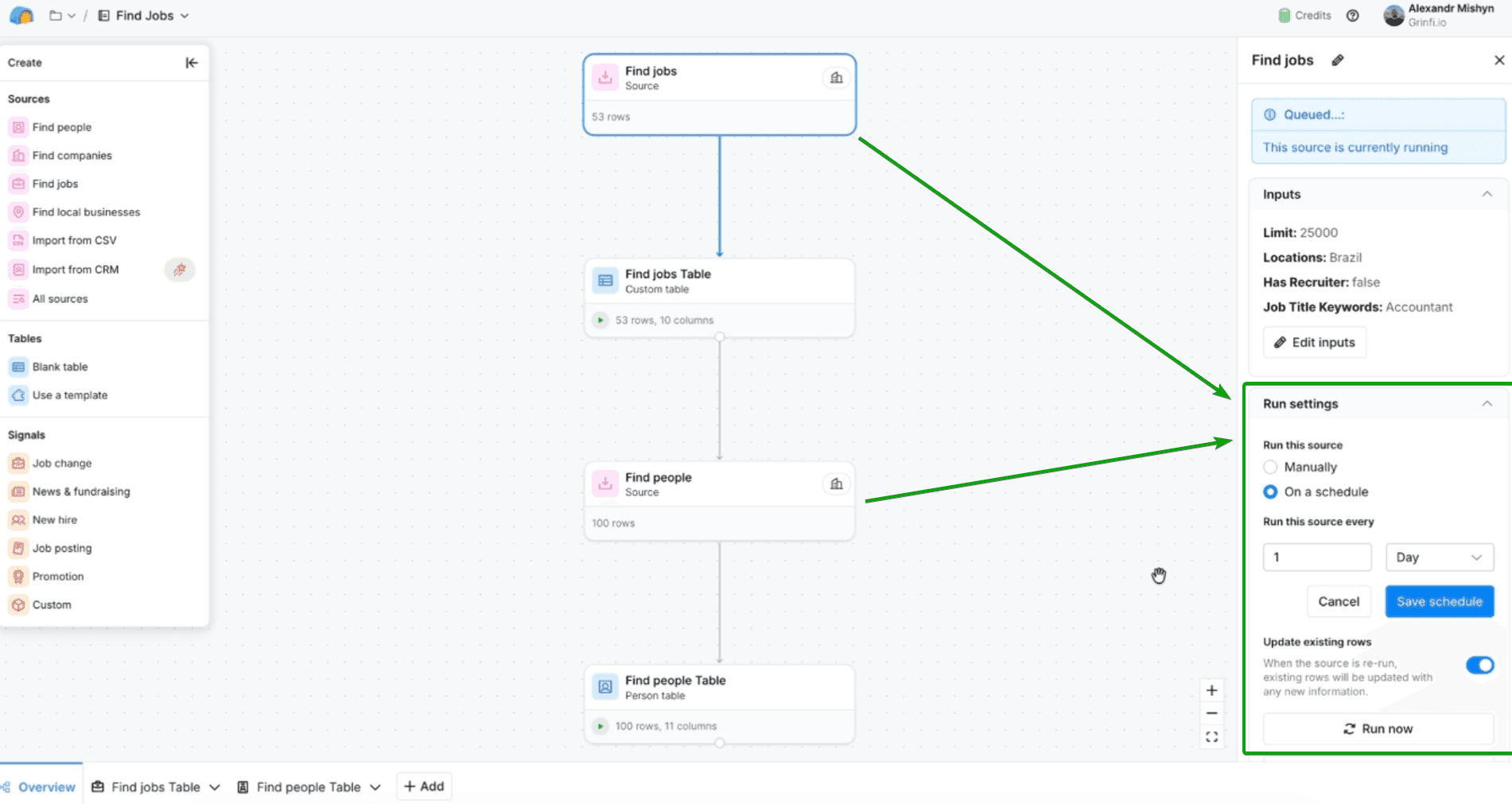Click the company icon on Find people node

[836, 484]
